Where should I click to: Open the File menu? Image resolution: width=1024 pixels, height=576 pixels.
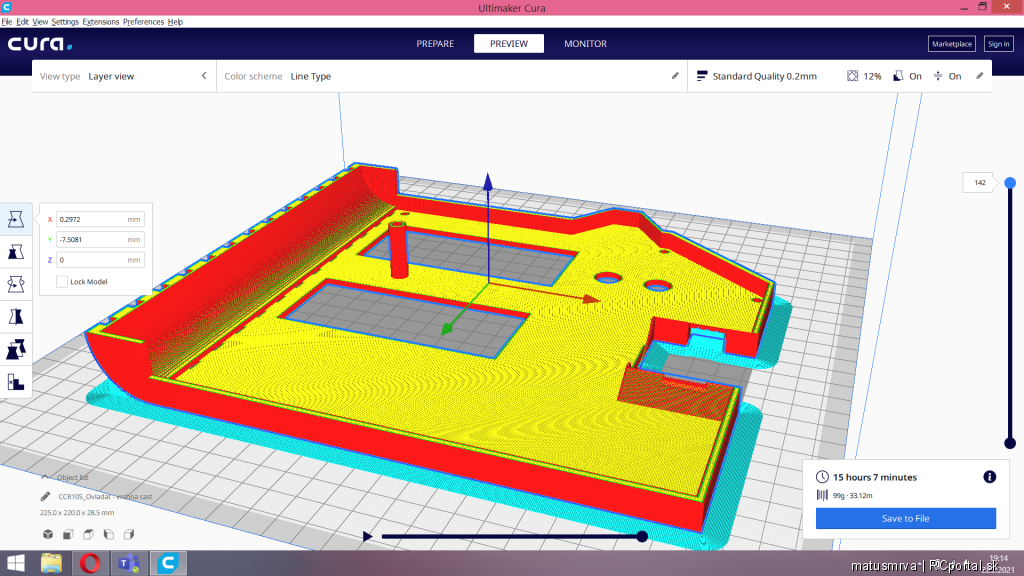[7, 22]
